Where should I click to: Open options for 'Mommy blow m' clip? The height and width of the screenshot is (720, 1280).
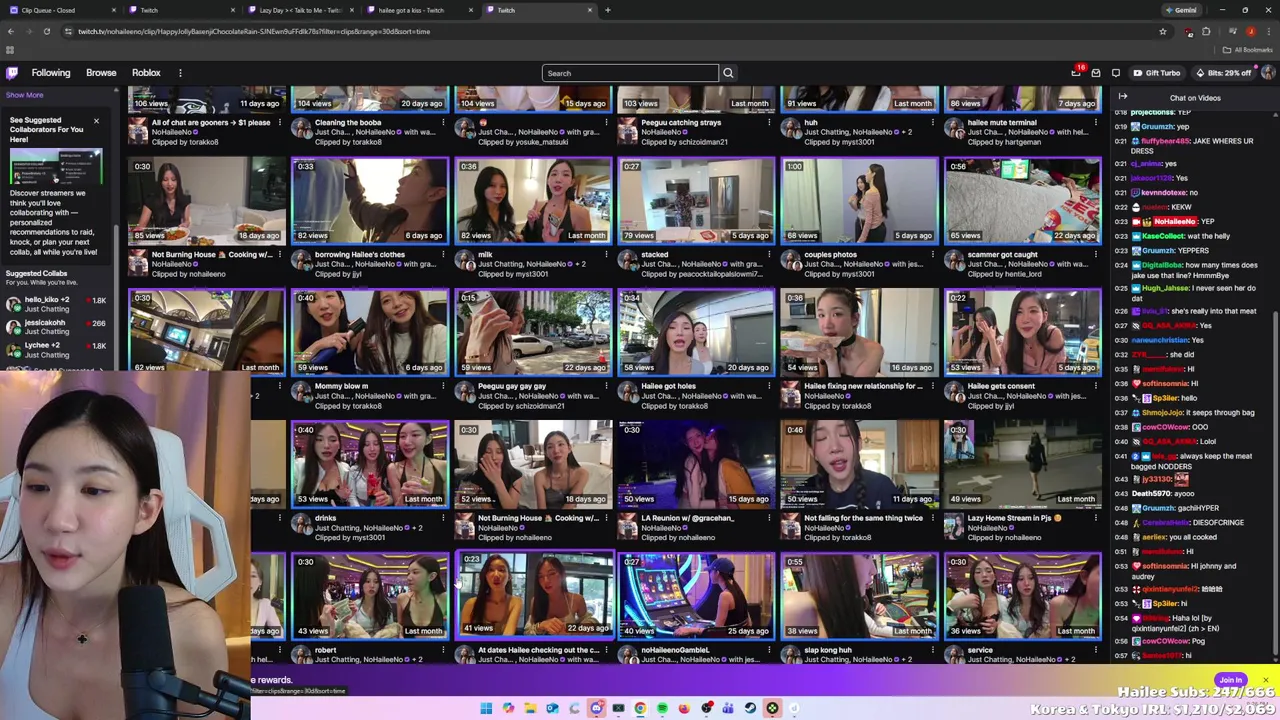(443, 386)
